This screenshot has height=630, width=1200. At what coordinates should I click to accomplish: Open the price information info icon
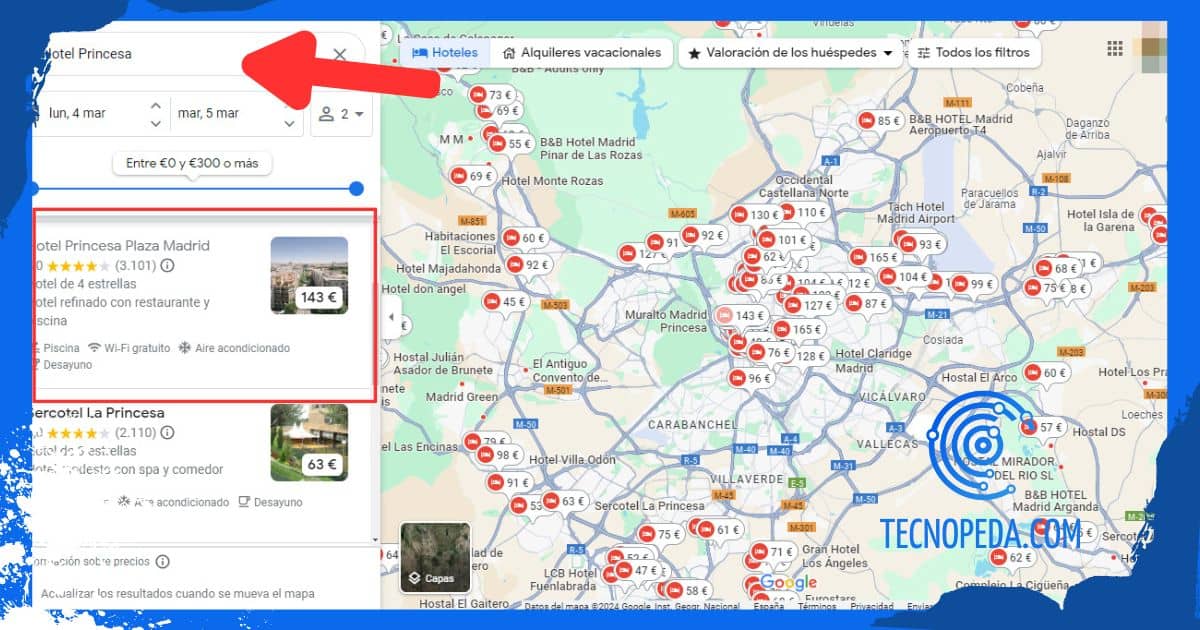[x=162, y=562]
